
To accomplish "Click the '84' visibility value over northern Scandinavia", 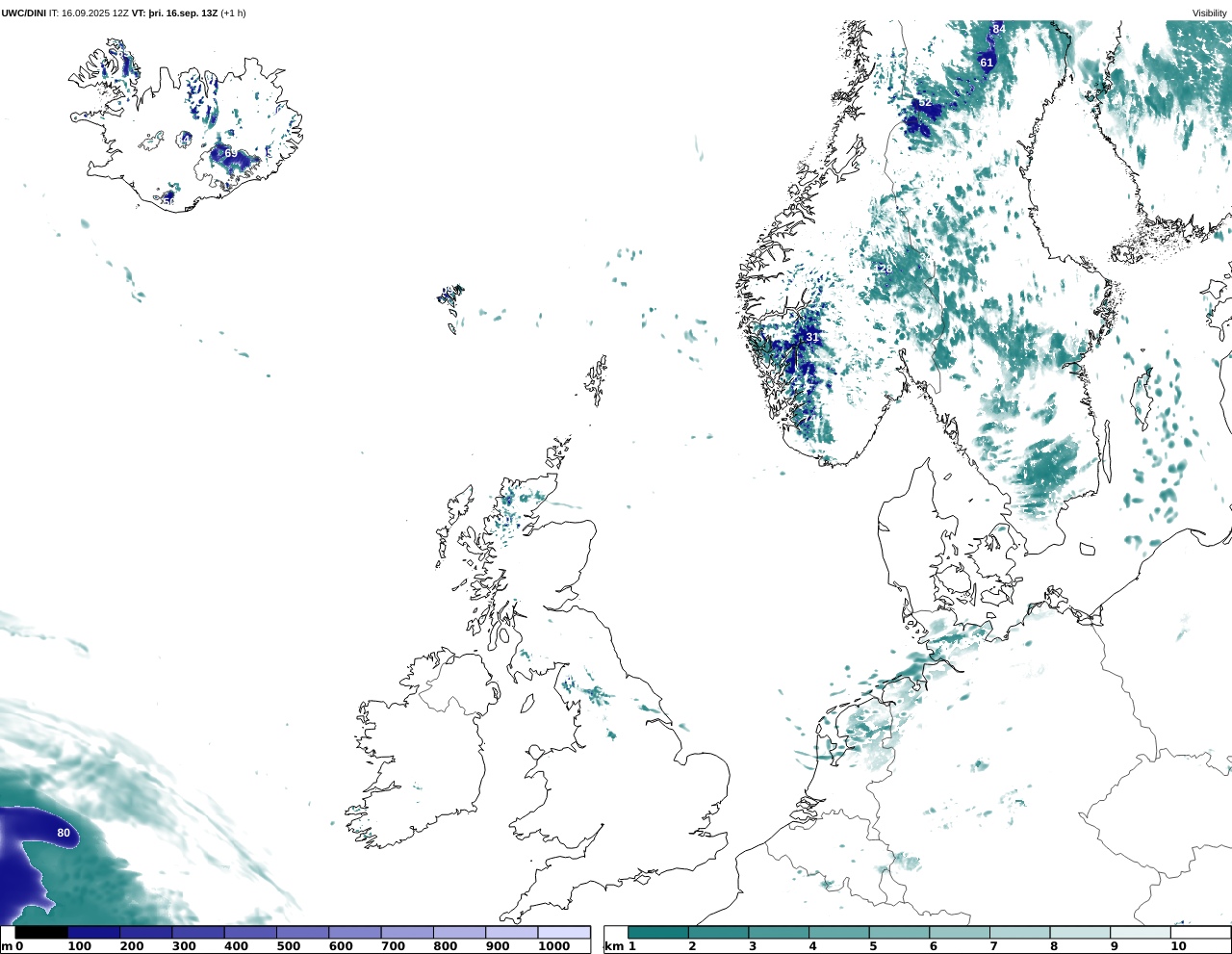I will (x=999, y=29).
